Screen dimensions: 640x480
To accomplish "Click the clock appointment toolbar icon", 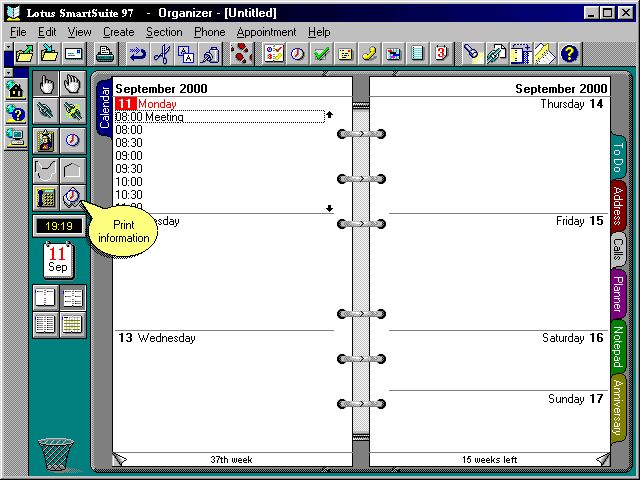I will tap(298, 54).
